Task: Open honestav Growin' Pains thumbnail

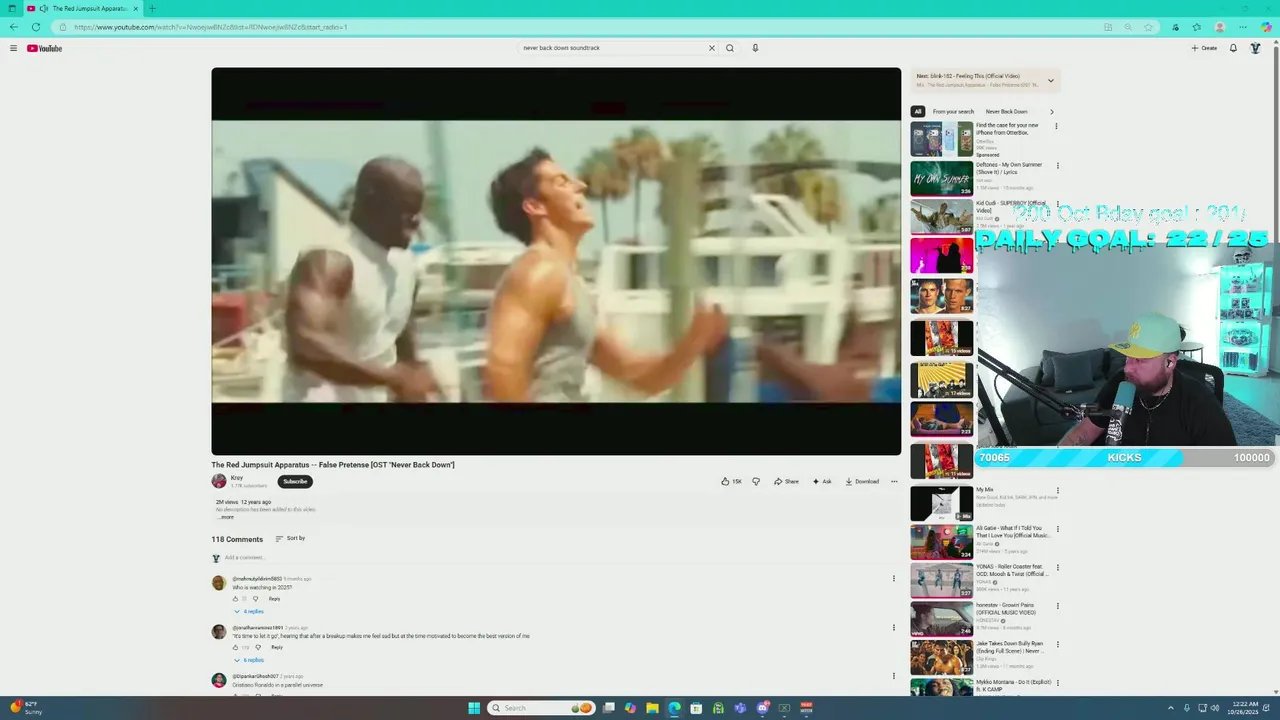Action: (942, 620)
